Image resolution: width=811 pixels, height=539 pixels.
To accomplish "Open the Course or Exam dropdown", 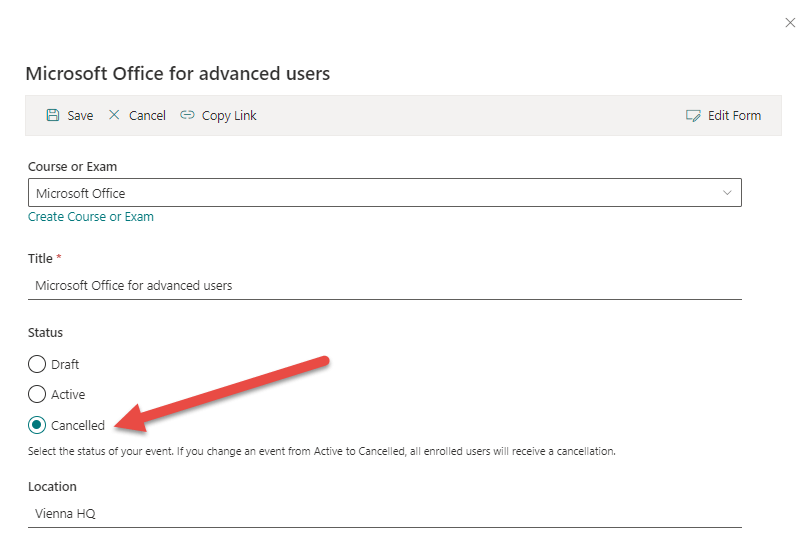I will [385, 193].
